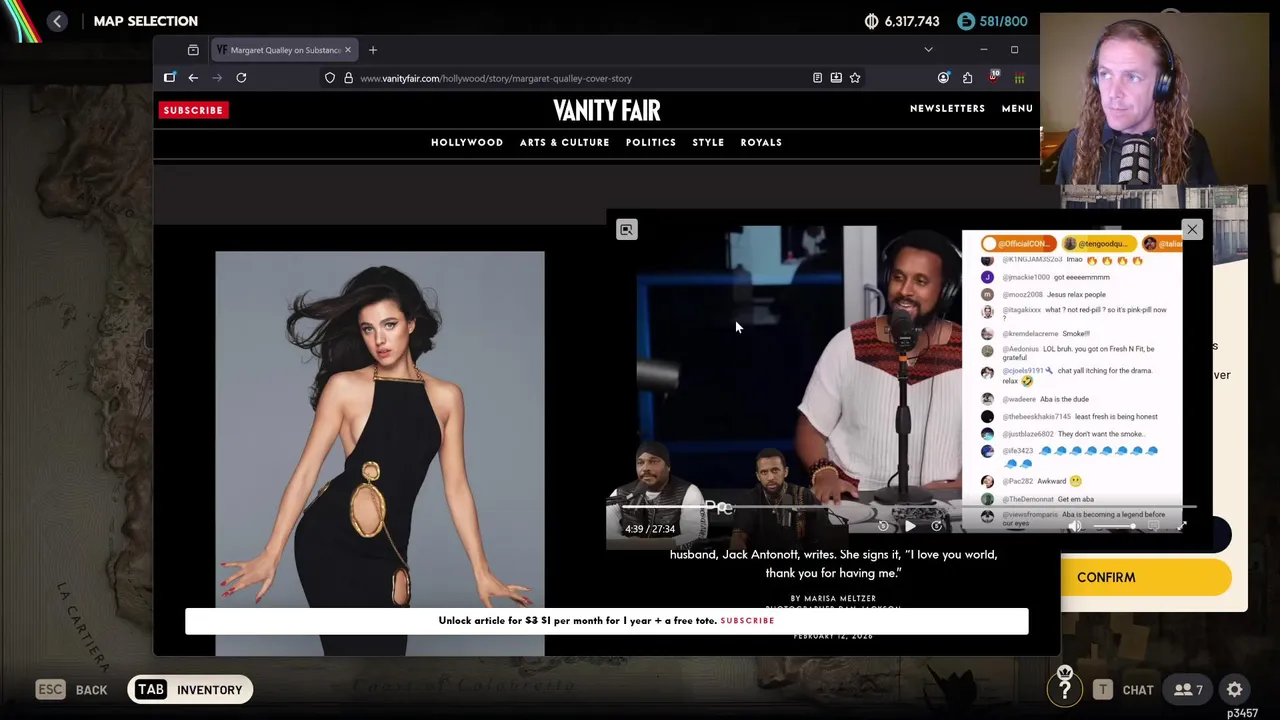
Task: Open the extensions puzzle icon
Action: 967,78
